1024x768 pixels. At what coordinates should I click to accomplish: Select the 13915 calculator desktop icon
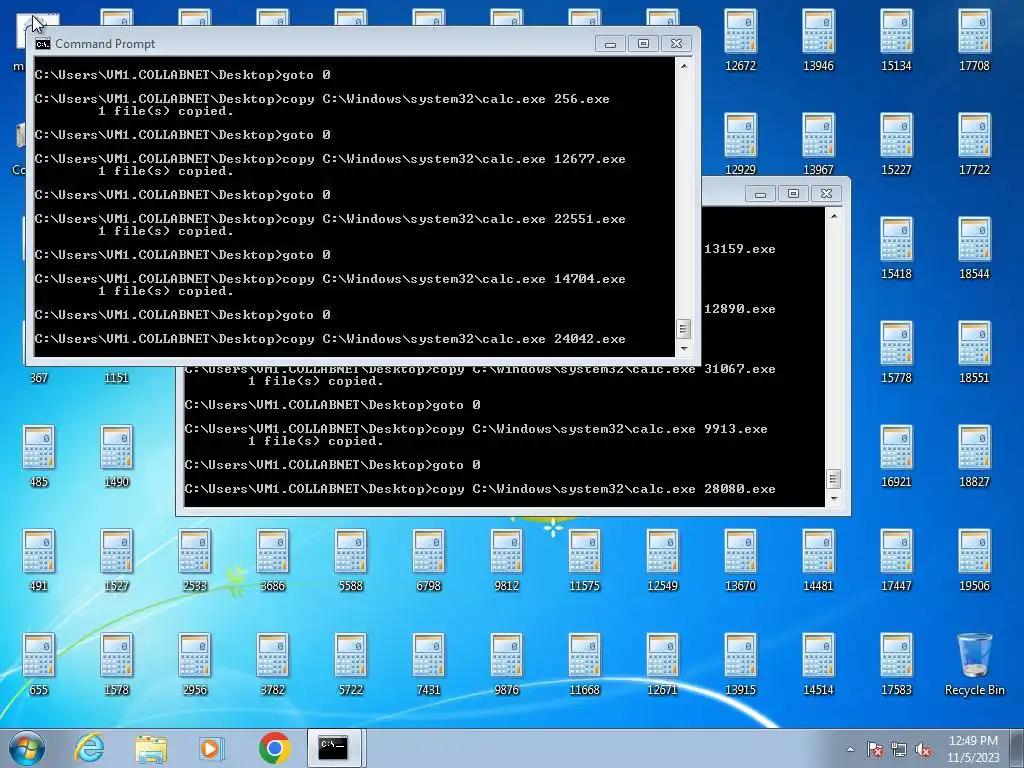pyautogui.click(x=741, y=664)
